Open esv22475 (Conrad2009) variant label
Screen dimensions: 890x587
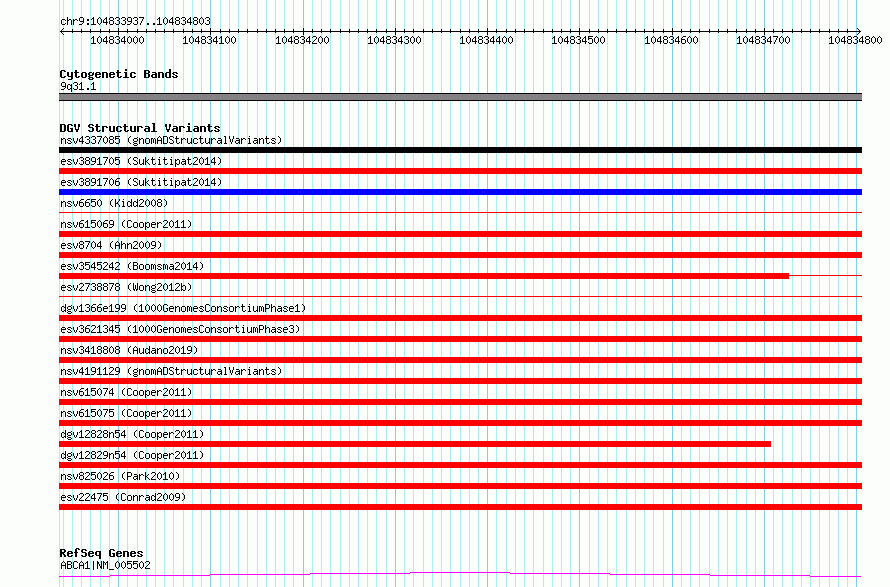[123, 497]
